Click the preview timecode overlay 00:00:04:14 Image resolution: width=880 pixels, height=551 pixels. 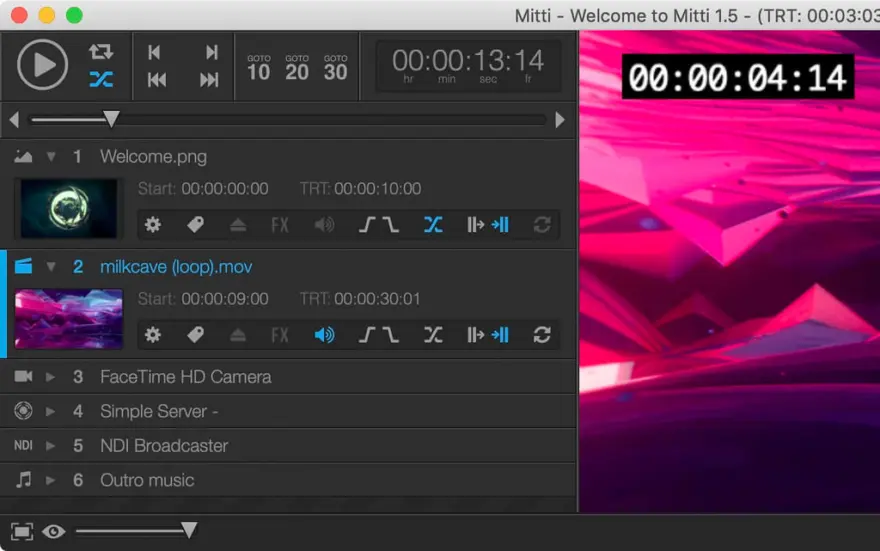point(737,77)
